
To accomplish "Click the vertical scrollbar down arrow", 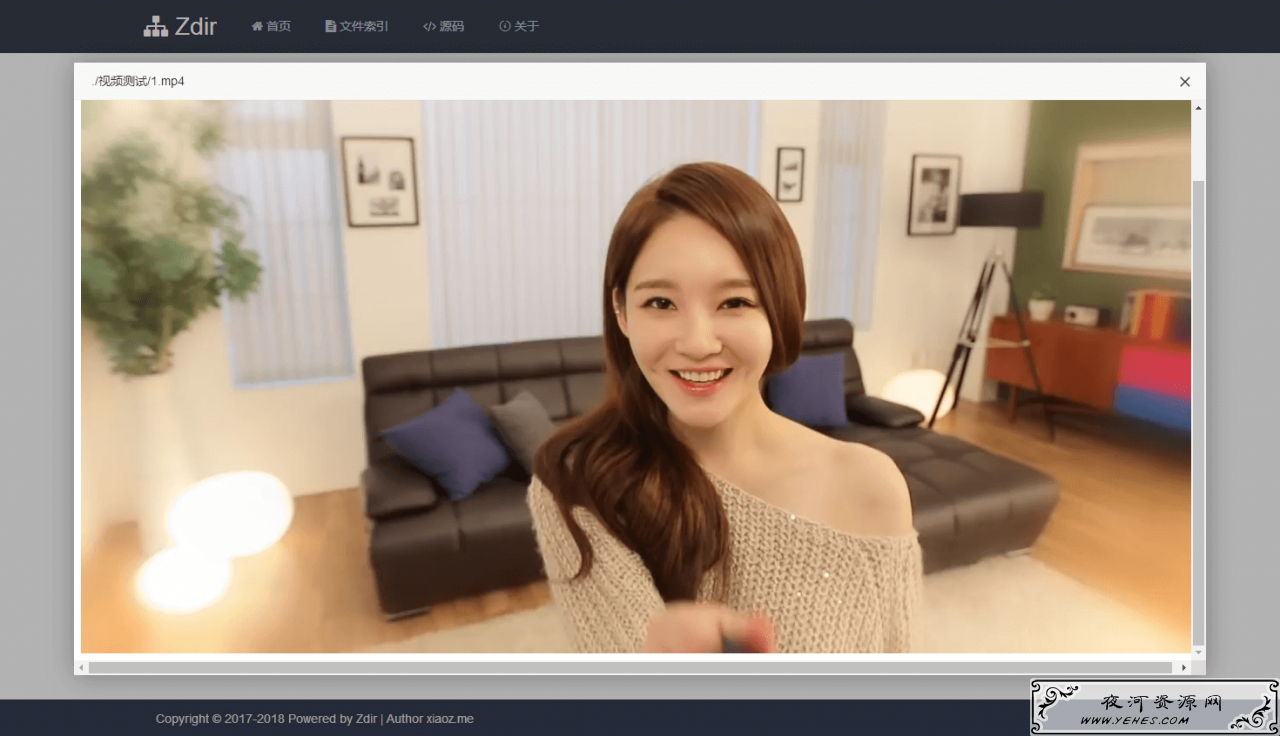I will pos(1198,653).
